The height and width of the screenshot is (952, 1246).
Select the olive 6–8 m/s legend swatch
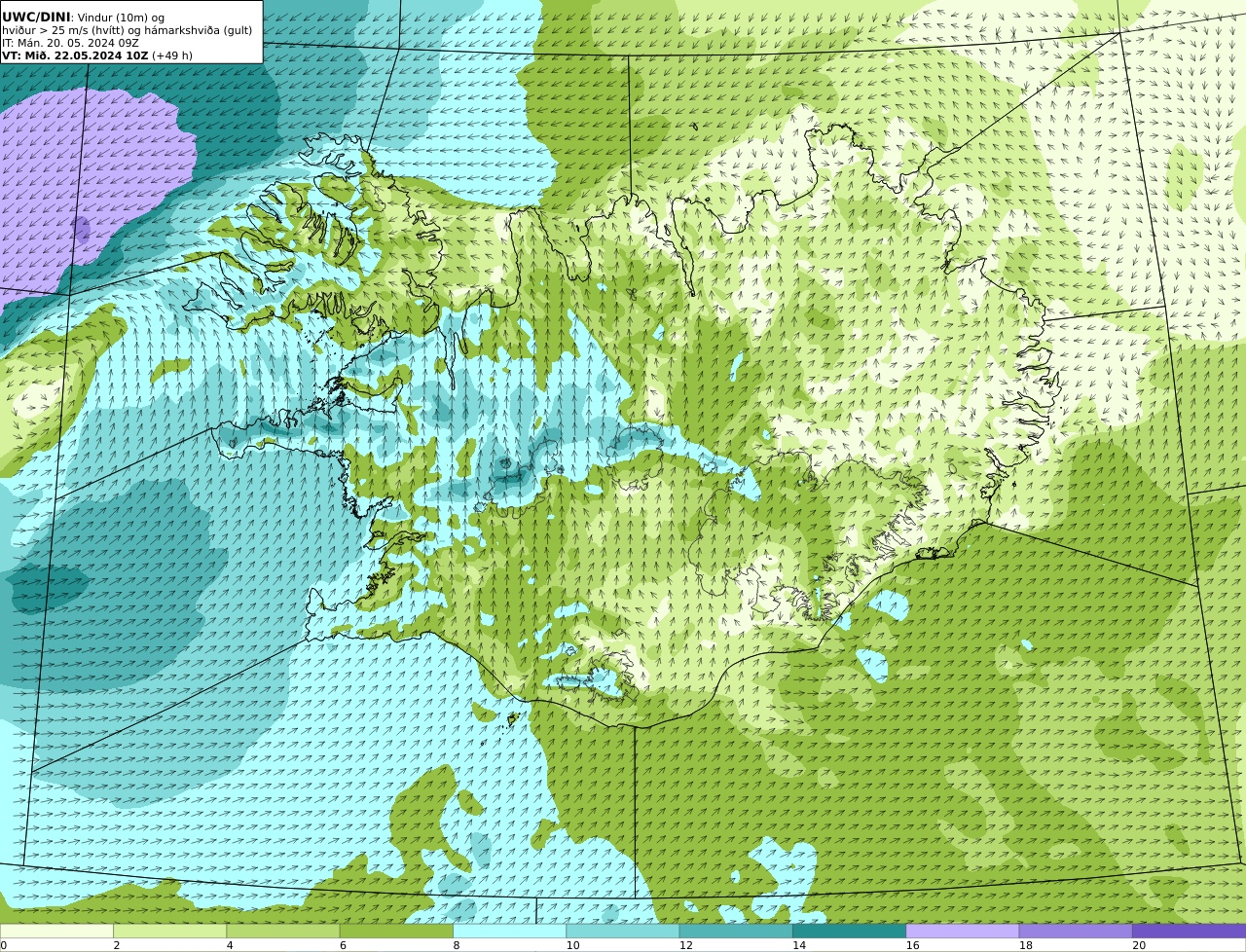[x=396, y=932]
